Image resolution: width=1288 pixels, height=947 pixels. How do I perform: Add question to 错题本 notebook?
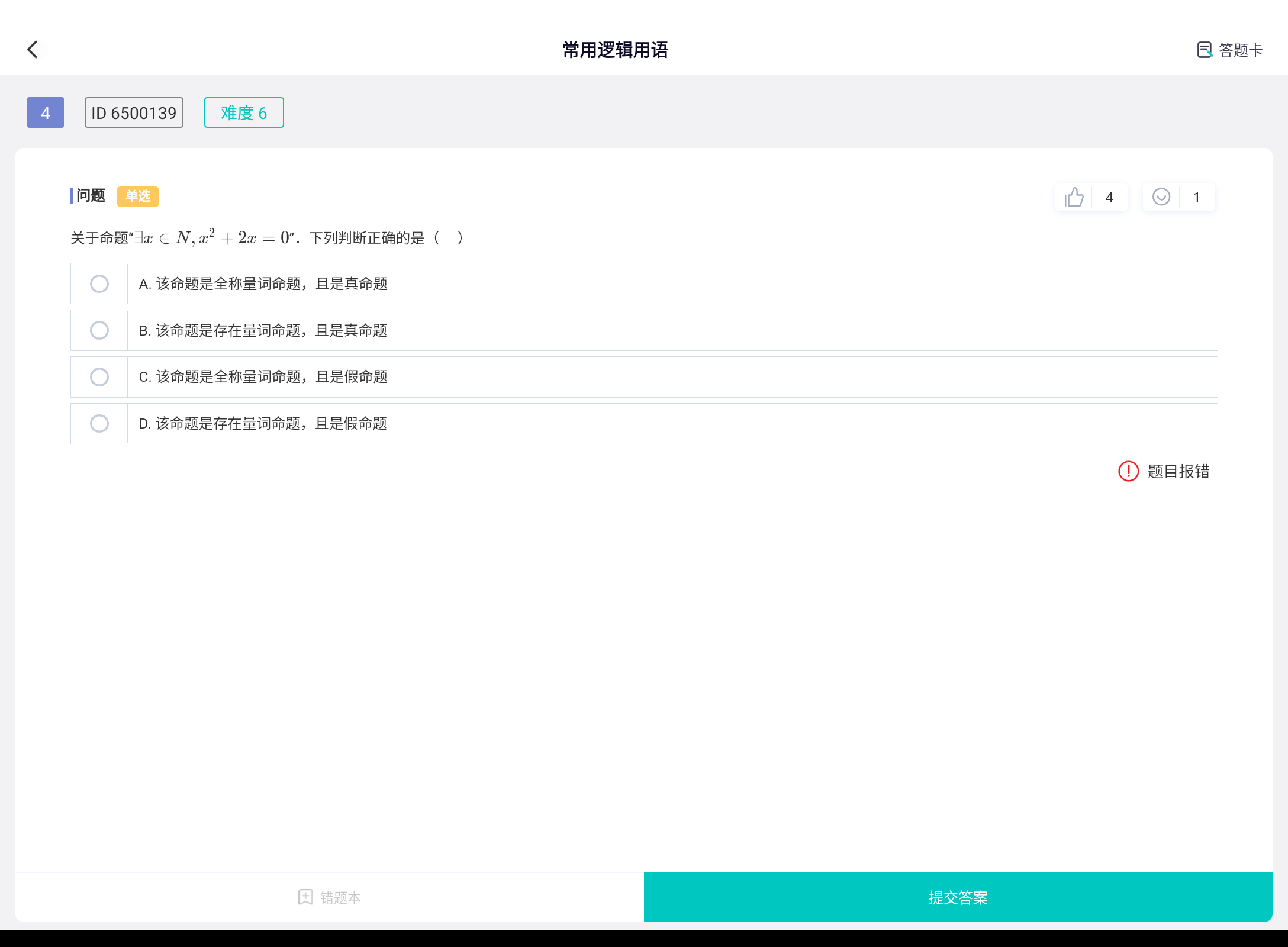pyautogui.click(x=329, y=897)
